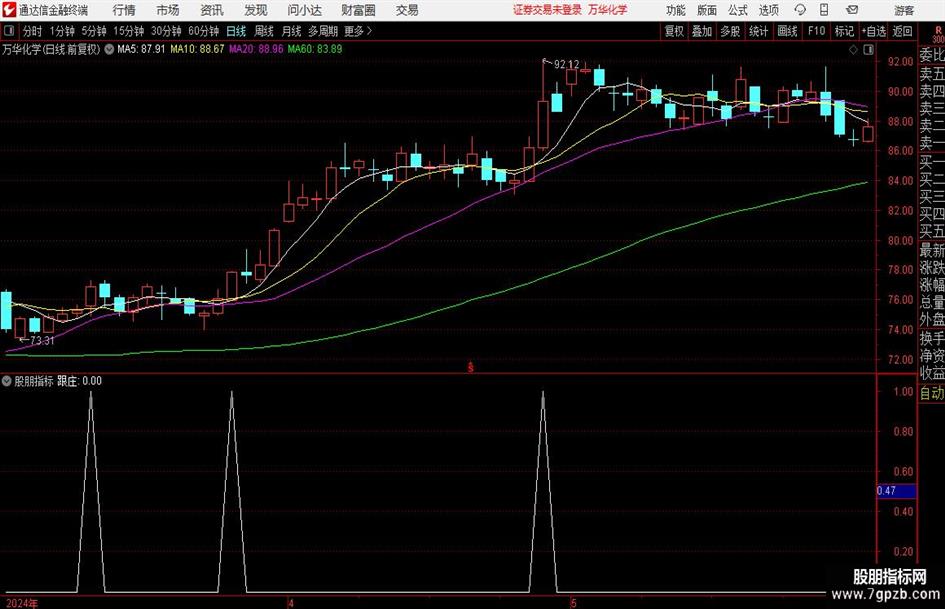The image size is (945, 609).
Task: Open the 版面 menu
Action: (x=707, y=10)
